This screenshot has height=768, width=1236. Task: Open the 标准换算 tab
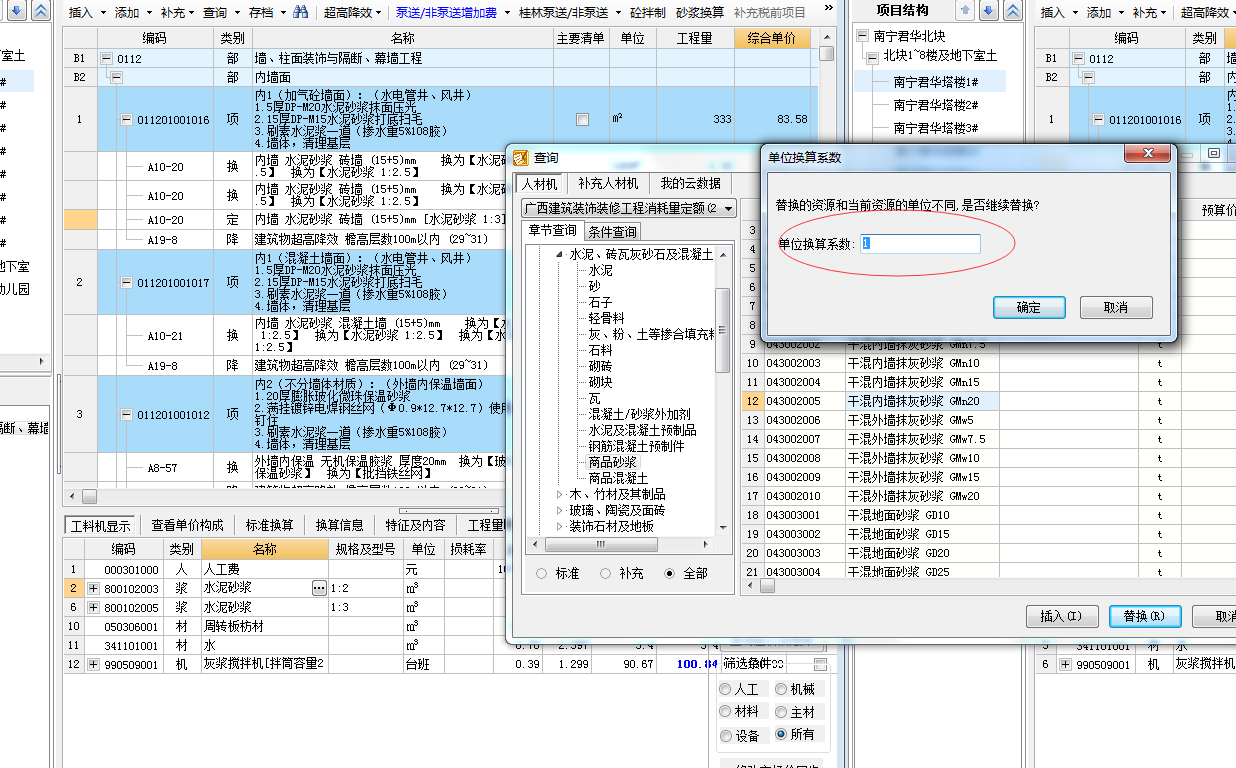(x=269, y=525)
